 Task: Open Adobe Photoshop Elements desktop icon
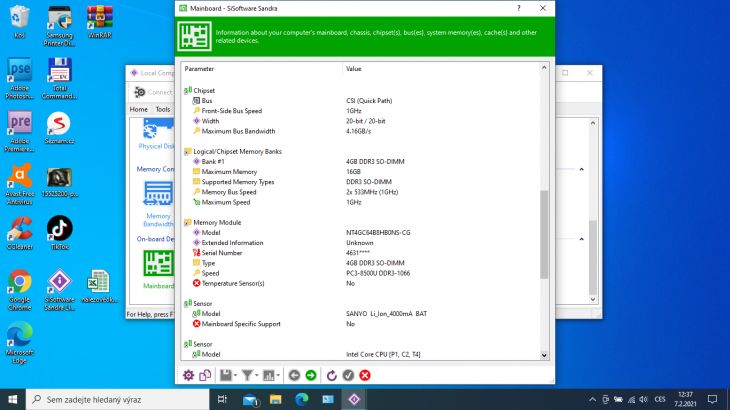pyautogui.click(x=20, y=78)
